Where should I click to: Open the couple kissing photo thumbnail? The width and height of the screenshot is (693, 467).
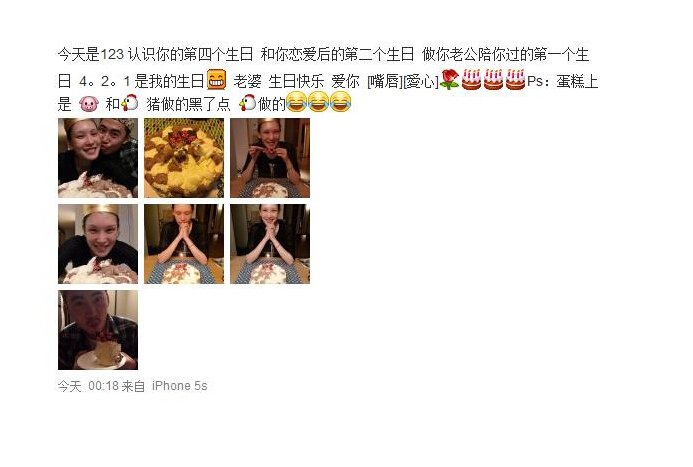[98, 158]
